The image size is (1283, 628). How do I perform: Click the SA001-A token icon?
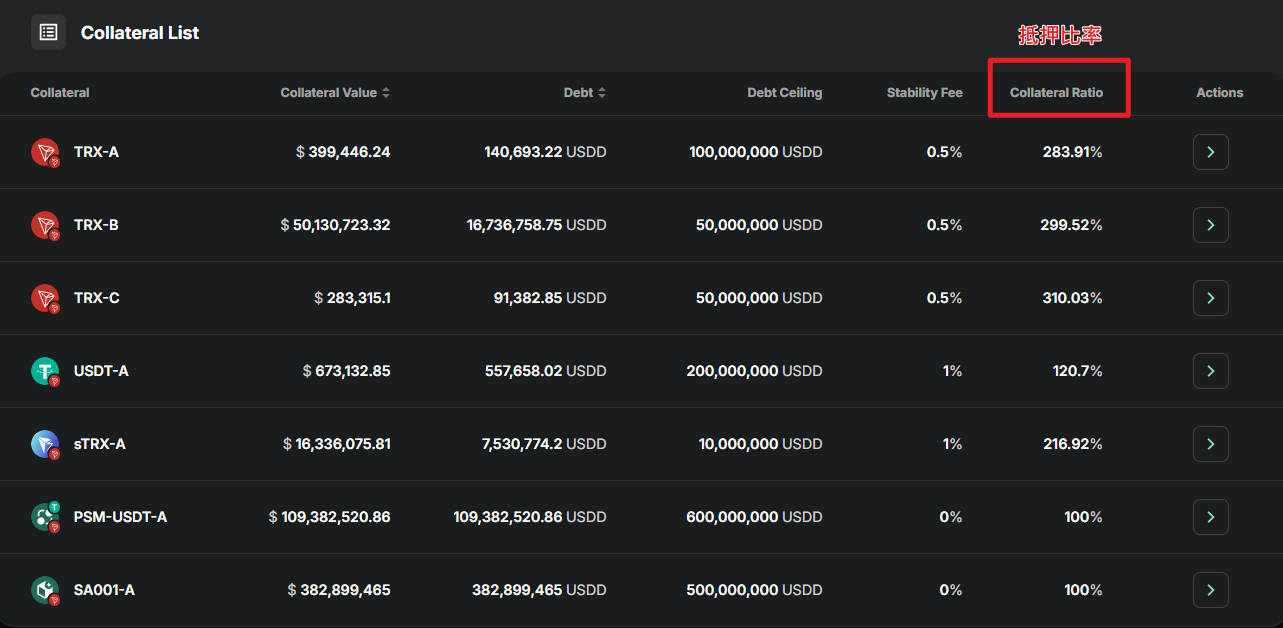pyautogui.click(x=45, y=590)
